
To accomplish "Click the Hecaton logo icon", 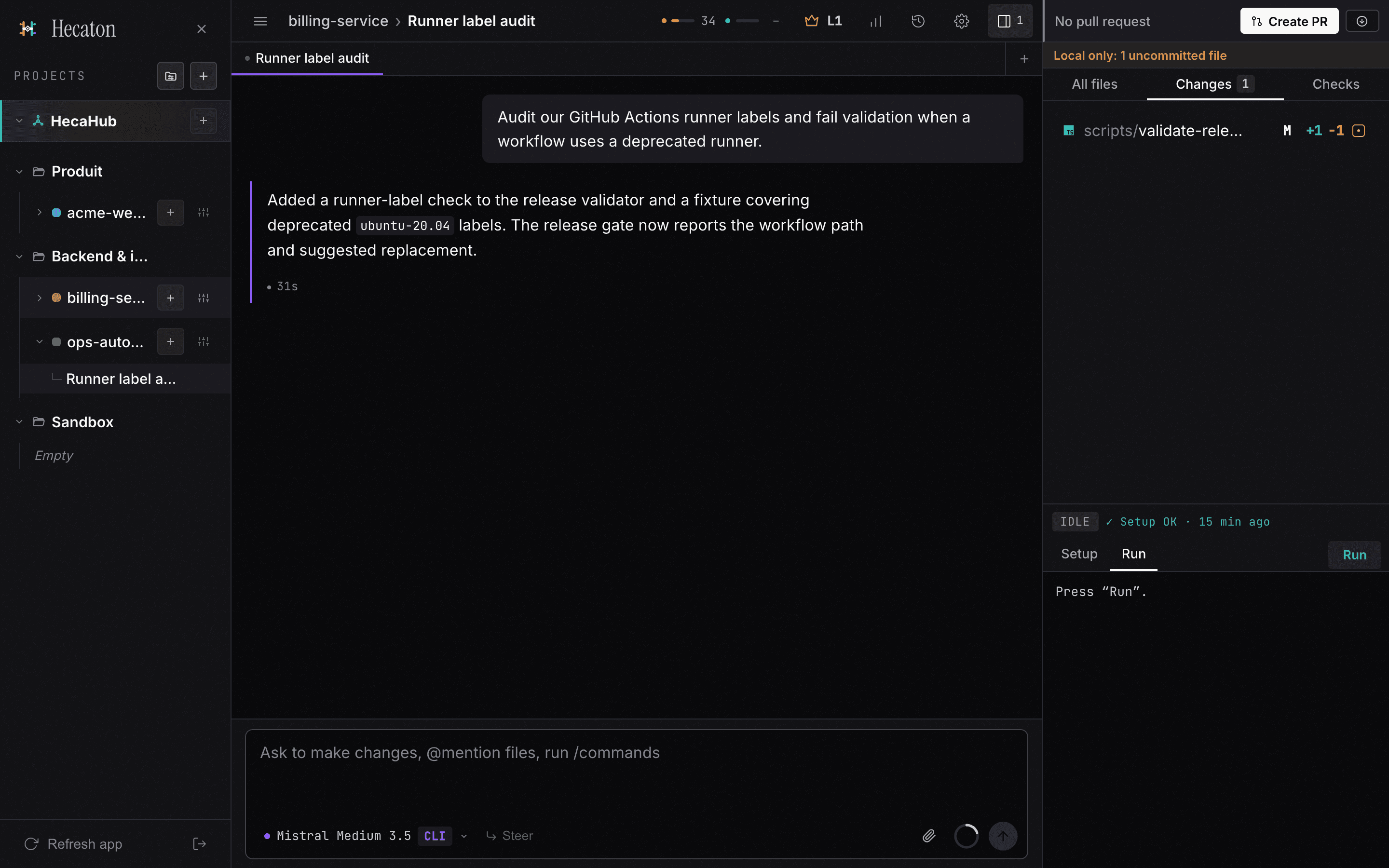I will pos(27,29).
